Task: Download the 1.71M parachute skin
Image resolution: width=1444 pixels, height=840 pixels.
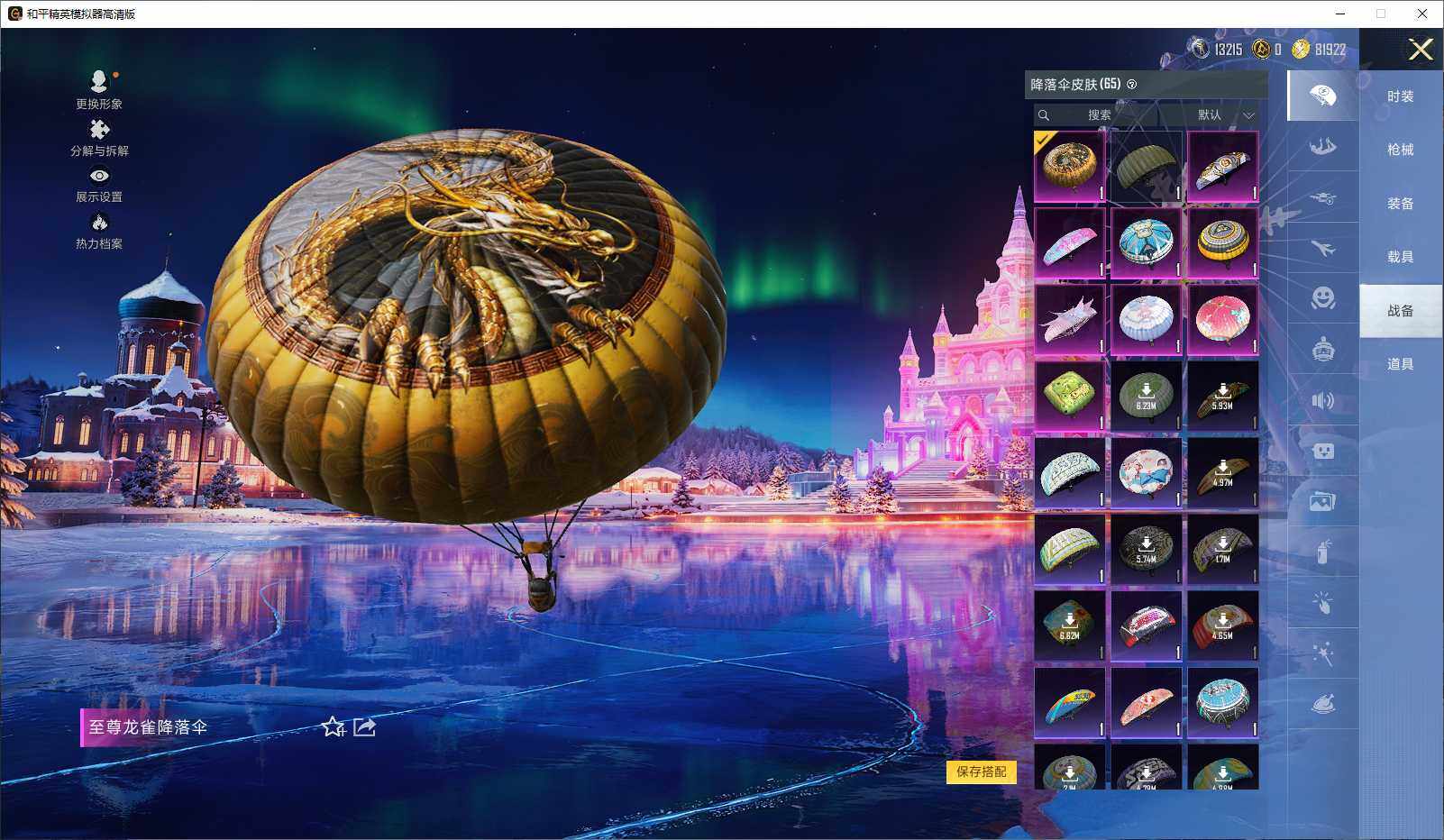Action: tap(1222, 550)
